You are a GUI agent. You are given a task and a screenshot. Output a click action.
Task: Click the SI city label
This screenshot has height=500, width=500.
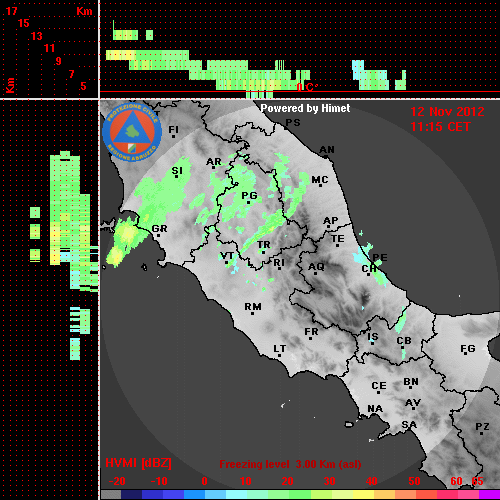point(177,171)
